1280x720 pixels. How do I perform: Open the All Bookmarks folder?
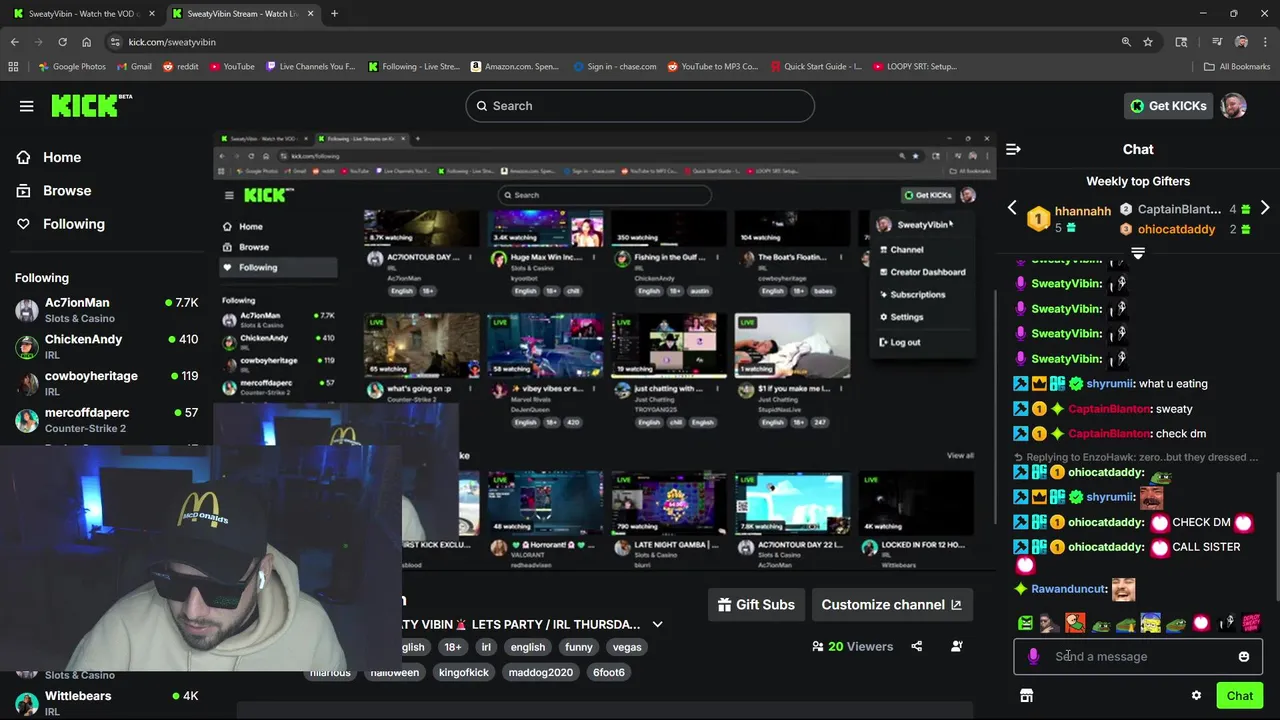tap(1238, 67)
